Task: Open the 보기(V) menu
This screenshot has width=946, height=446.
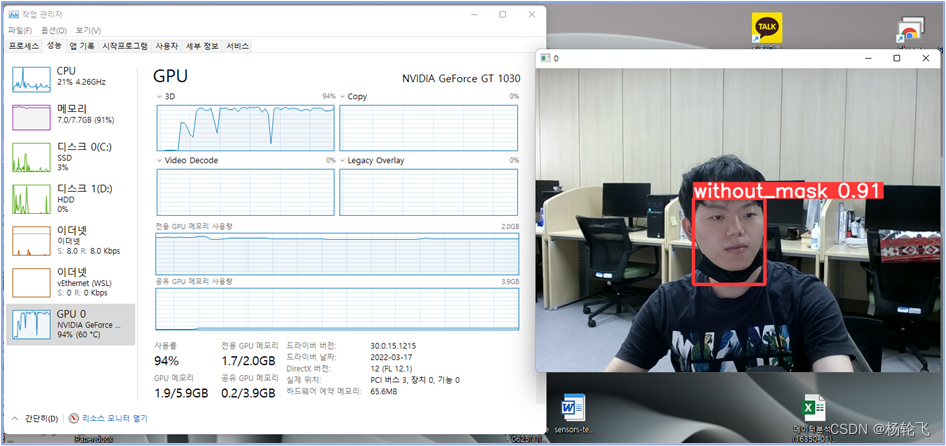Action: [88, 30]
